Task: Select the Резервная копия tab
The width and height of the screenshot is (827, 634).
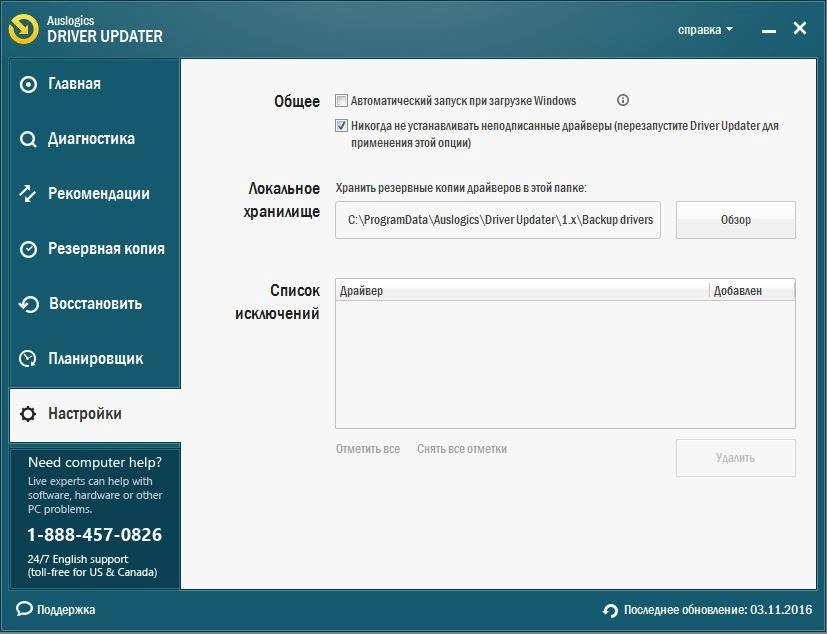Action: coord(95,249)
